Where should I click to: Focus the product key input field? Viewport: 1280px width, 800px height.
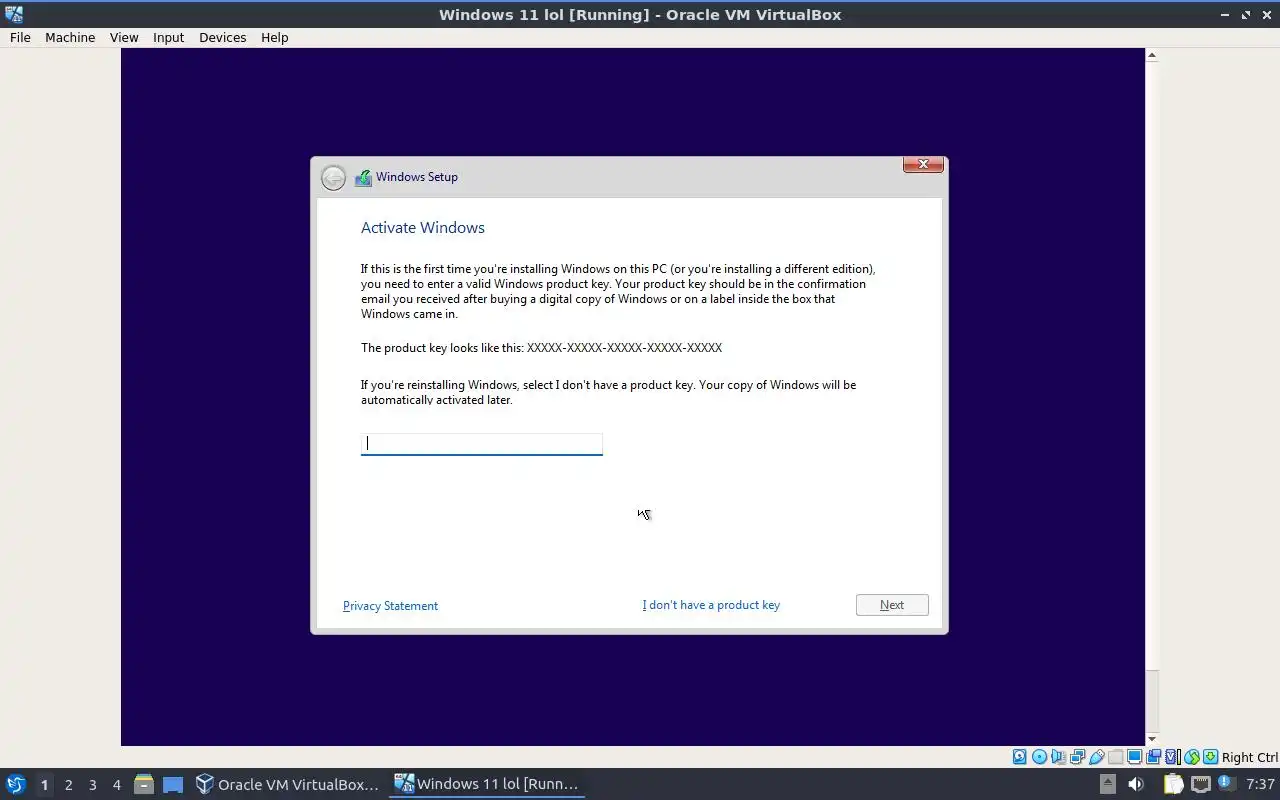481,444
